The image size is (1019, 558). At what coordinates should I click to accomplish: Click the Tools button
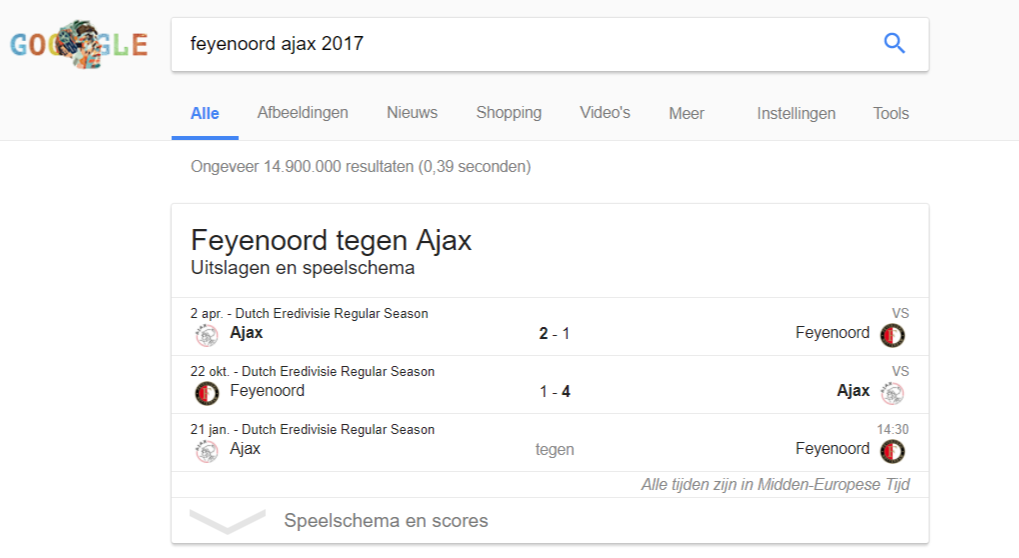(891, 114)
